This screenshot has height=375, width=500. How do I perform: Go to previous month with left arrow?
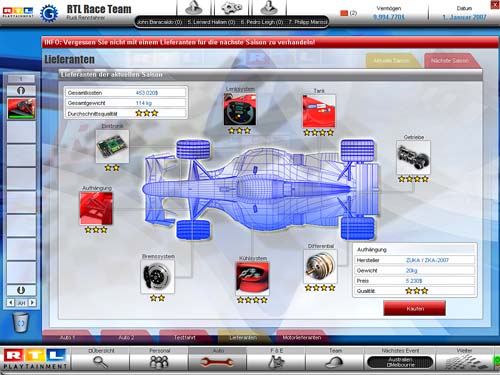click(x=11, y=303)
